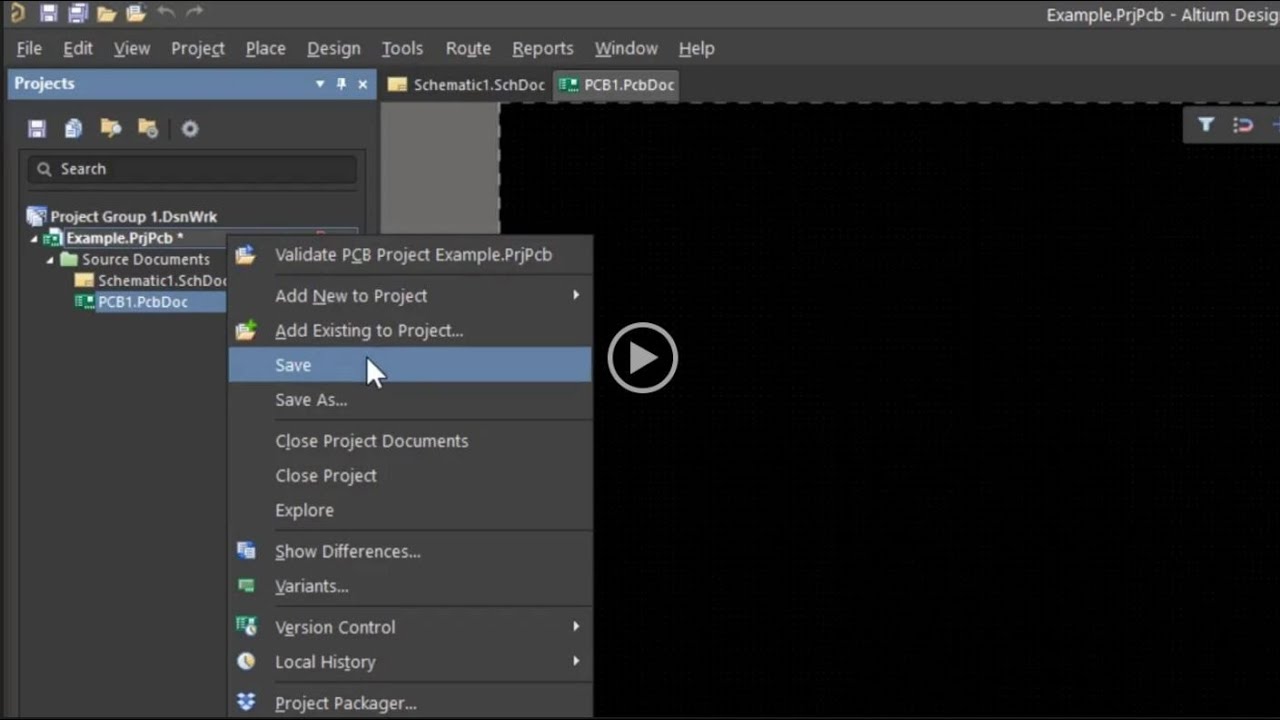
Task: Select Close Project Documents
Action: [410, 441]
